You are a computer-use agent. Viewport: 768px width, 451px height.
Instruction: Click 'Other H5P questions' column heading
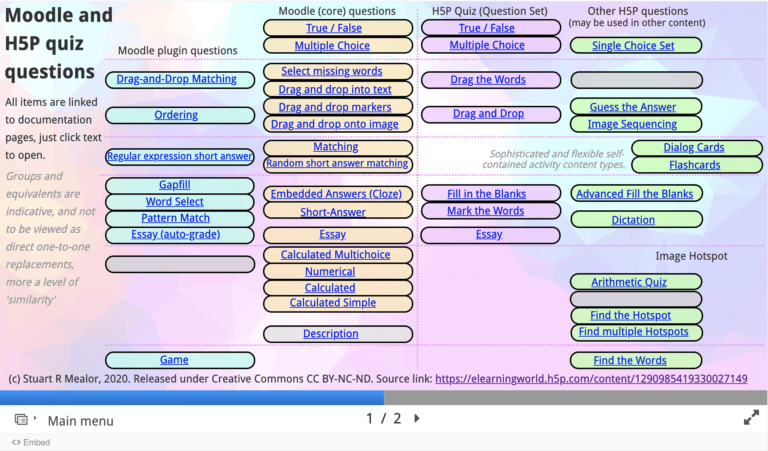[637, 11]
